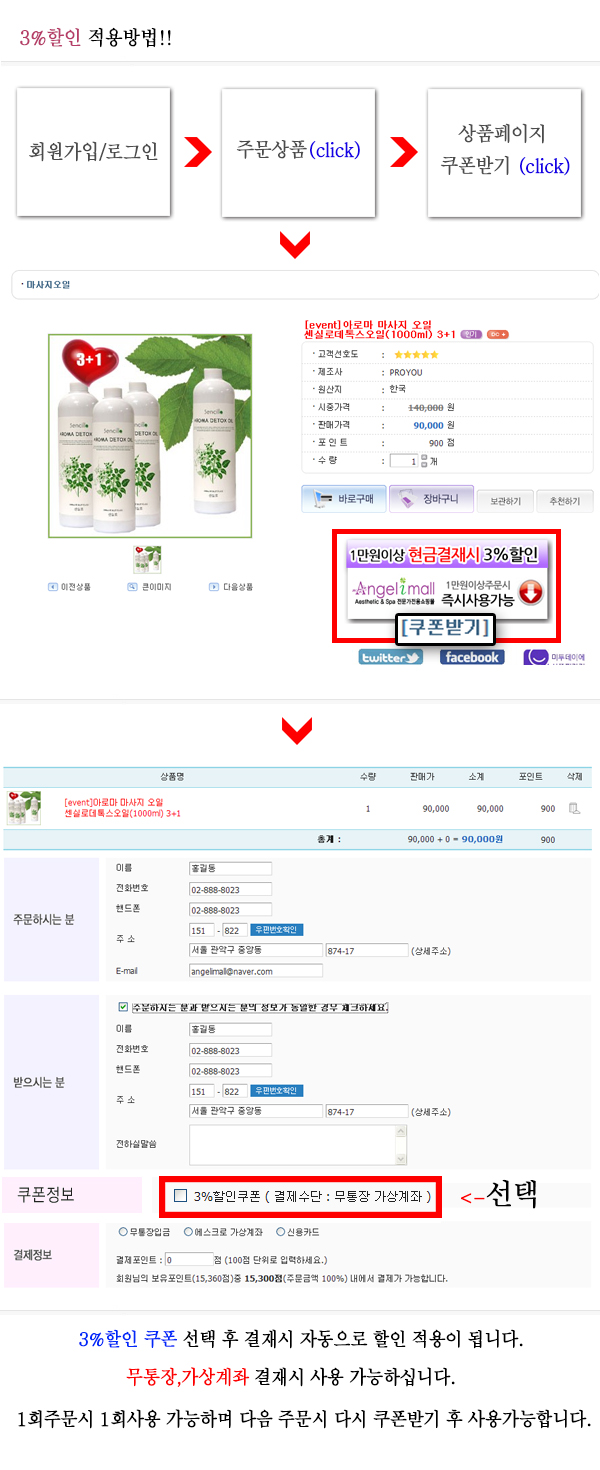600x1470 pixels.
Task: Go to 다음상품 next product
Action: pyautogui.click(x=231, y=587)
